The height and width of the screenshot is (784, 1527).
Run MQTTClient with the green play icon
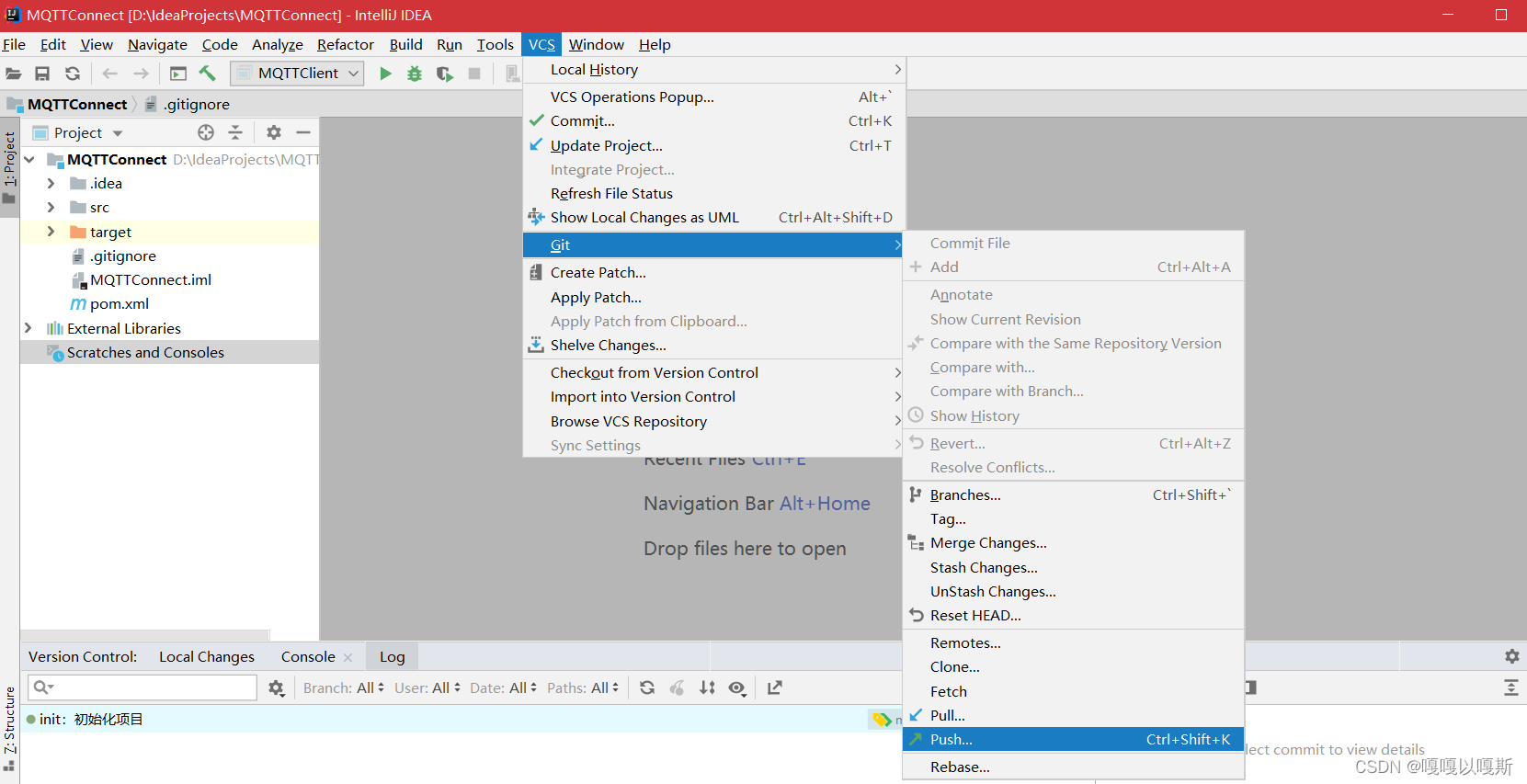coord(386,74)
